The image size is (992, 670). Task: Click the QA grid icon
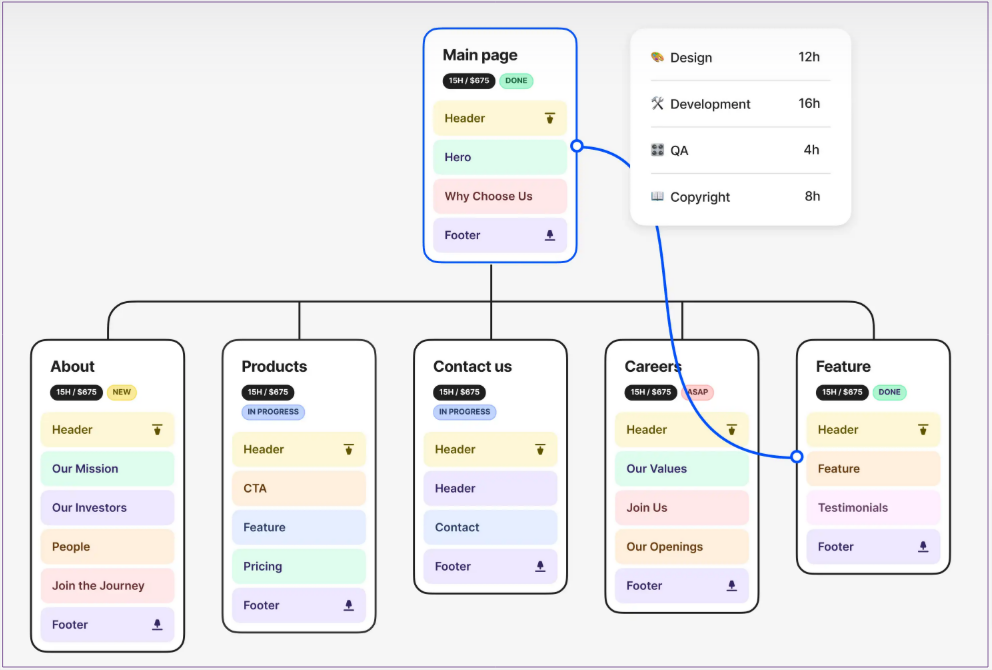point(657,150)
